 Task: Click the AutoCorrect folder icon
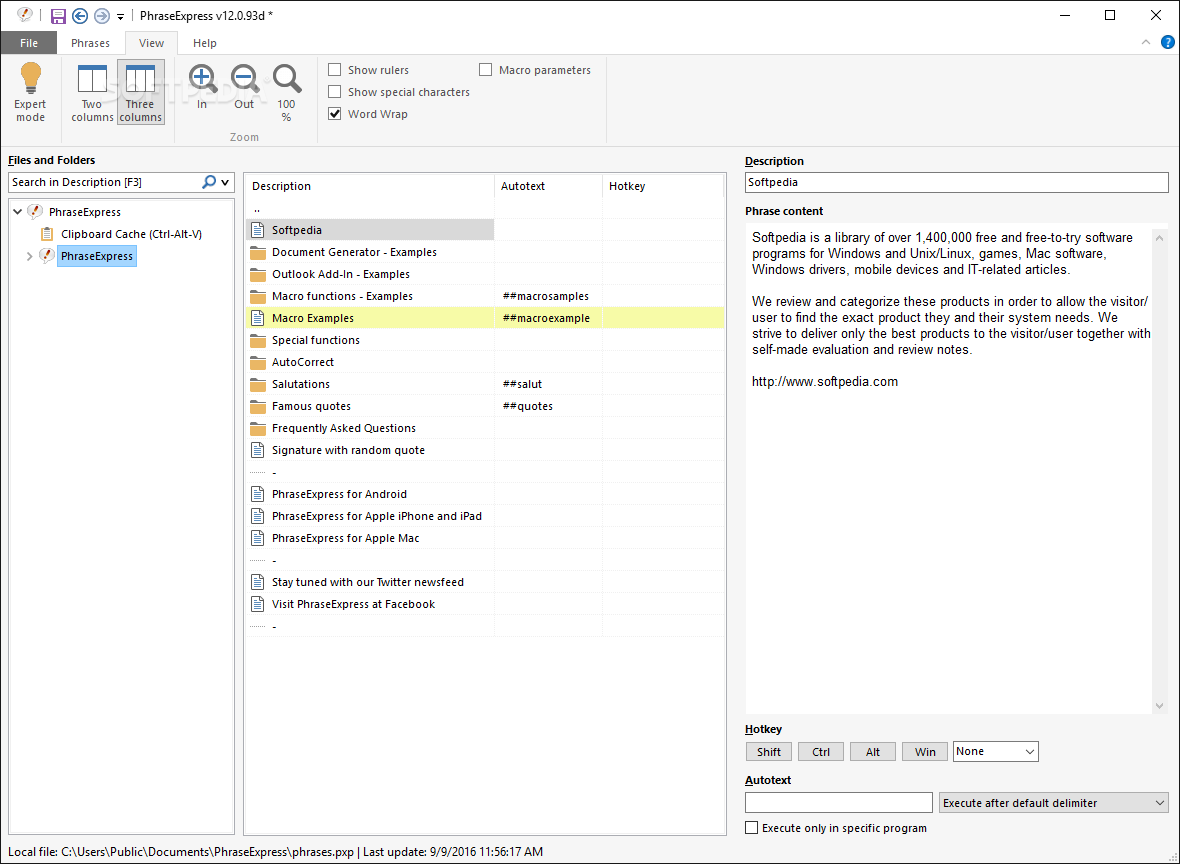[x=257, y=362]
